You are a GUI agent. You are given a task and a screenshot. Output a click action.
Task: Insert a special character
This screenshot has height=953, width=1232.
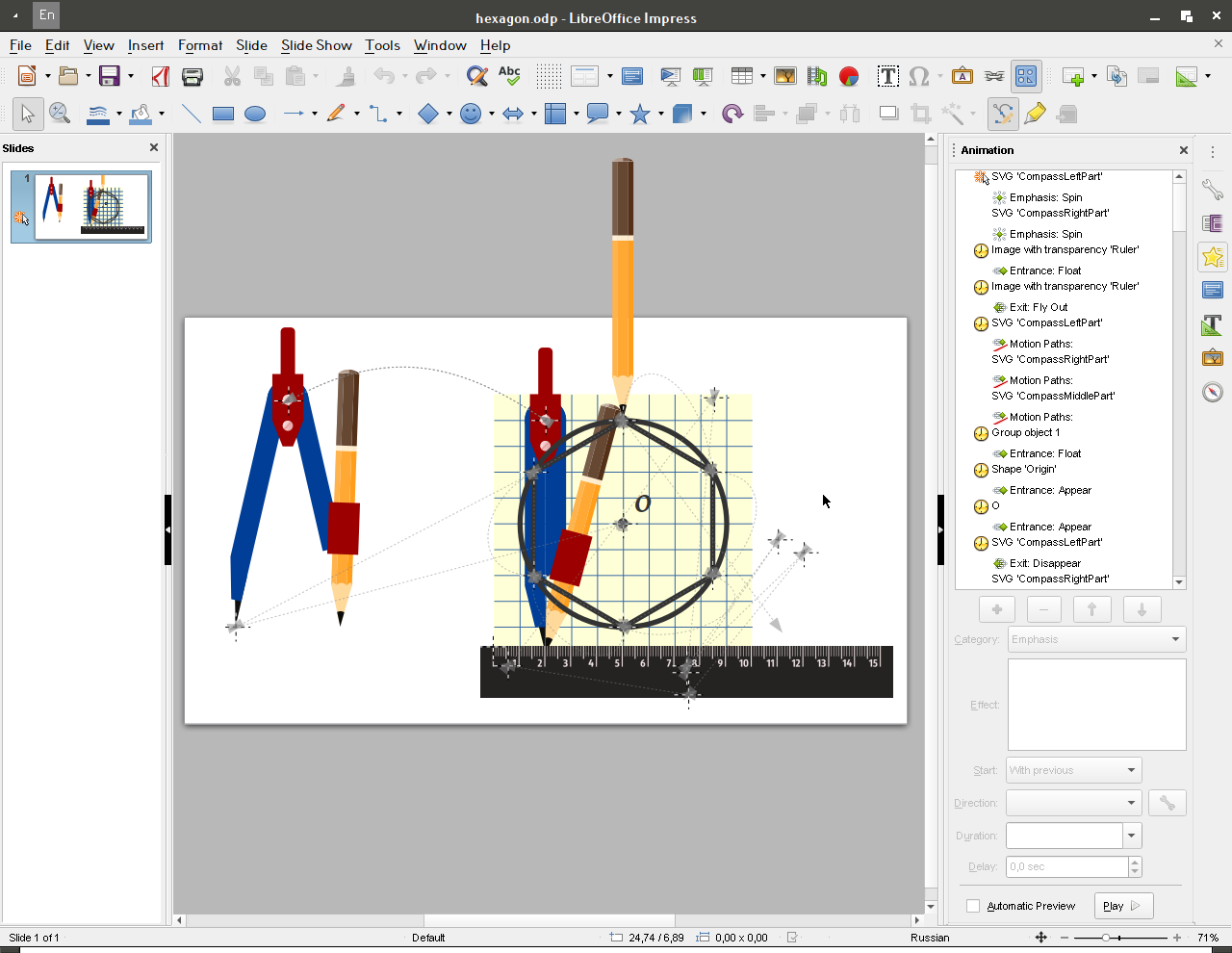[919, 76]
